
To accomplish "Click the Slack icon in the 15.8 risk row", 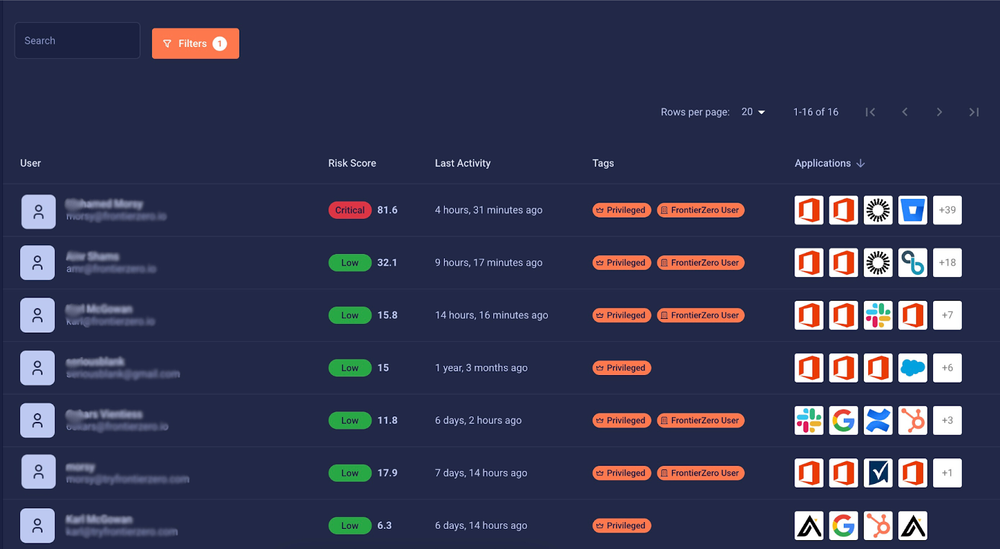I will [x=878, y=315].
